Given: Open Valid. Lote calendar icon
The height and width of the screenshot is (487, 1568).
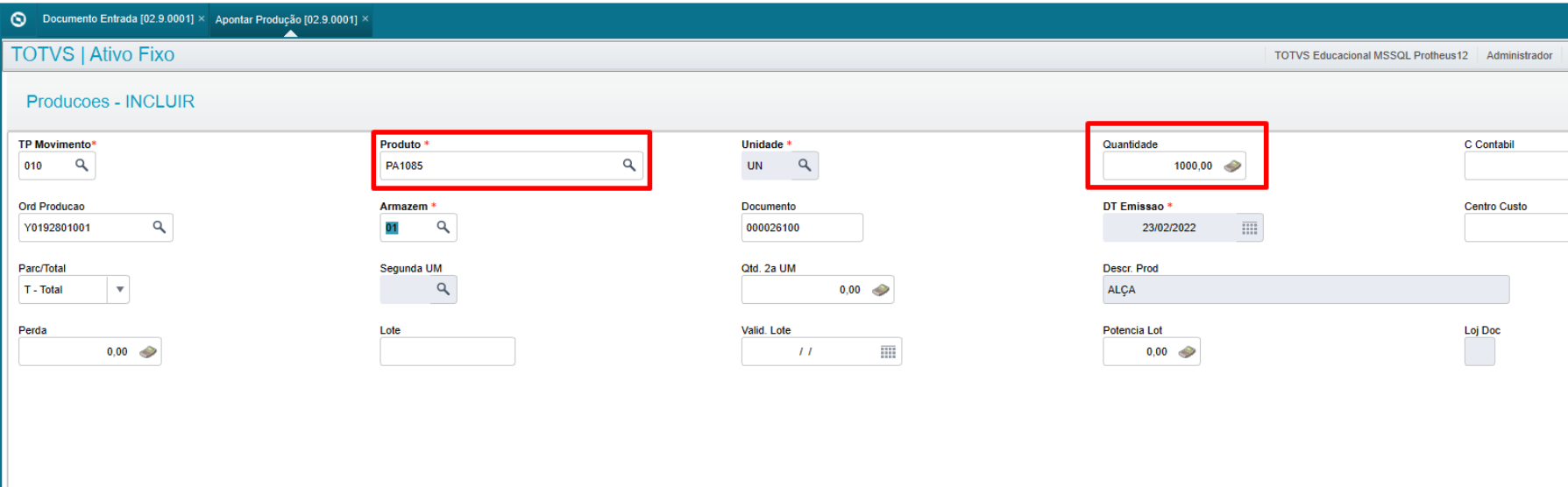Looking at the screenshot, I should point(888,352).
